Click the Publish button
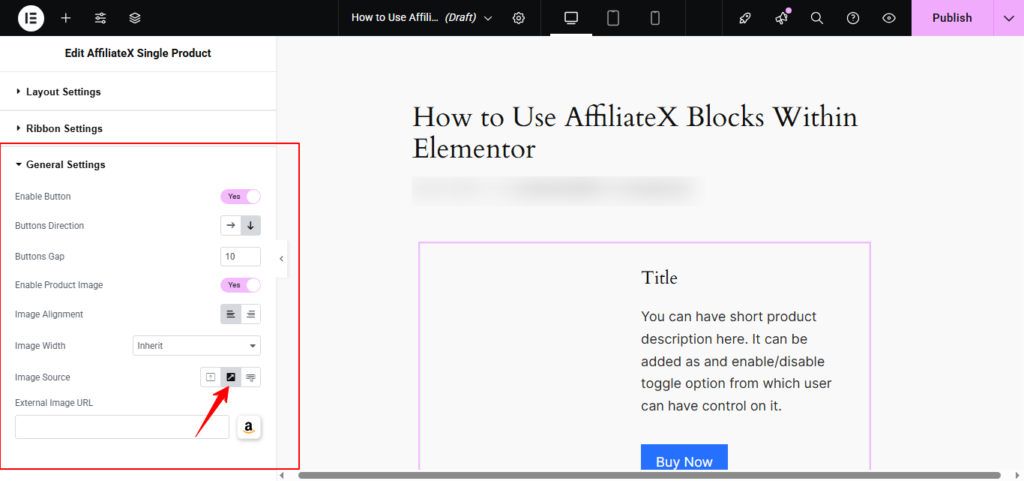The height and width of the screenshot is (481, 1024). [951, 18]
